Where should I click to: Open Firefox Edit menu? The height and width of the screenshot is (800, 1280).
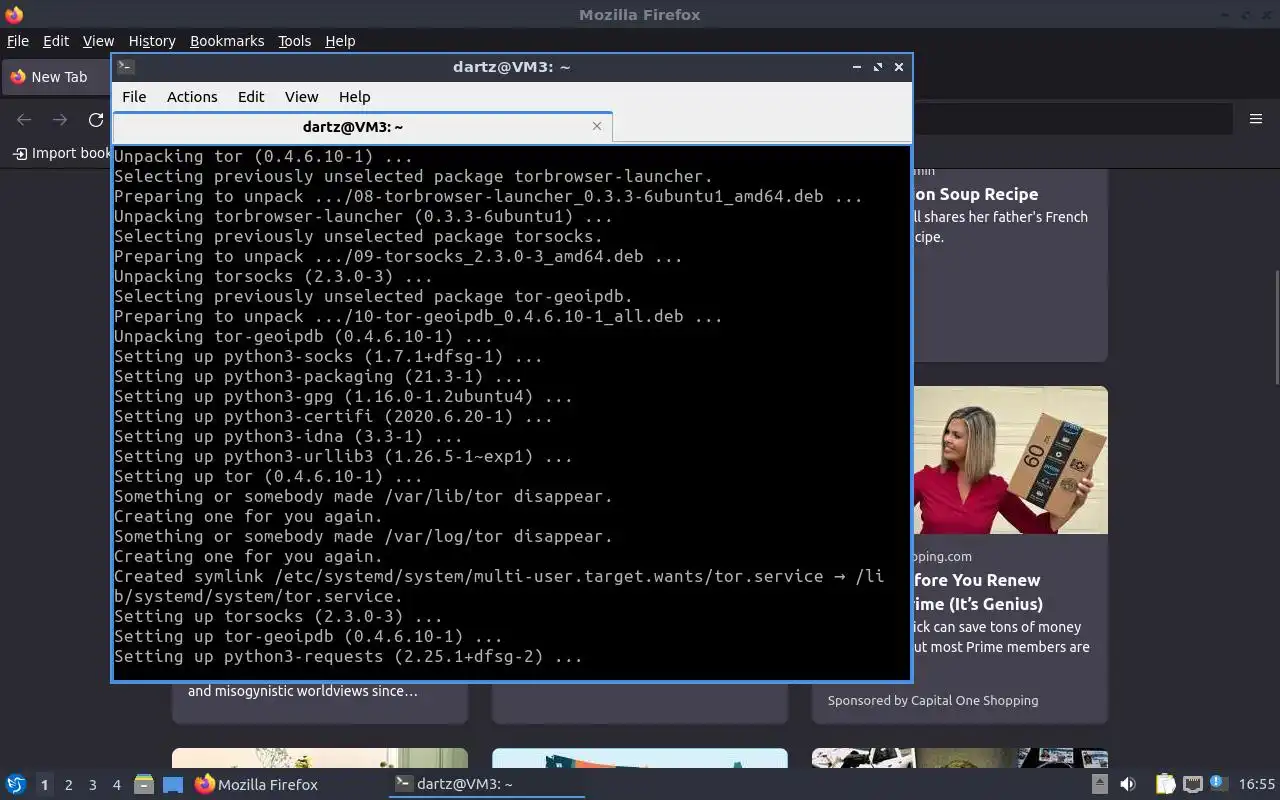(56, 41)
